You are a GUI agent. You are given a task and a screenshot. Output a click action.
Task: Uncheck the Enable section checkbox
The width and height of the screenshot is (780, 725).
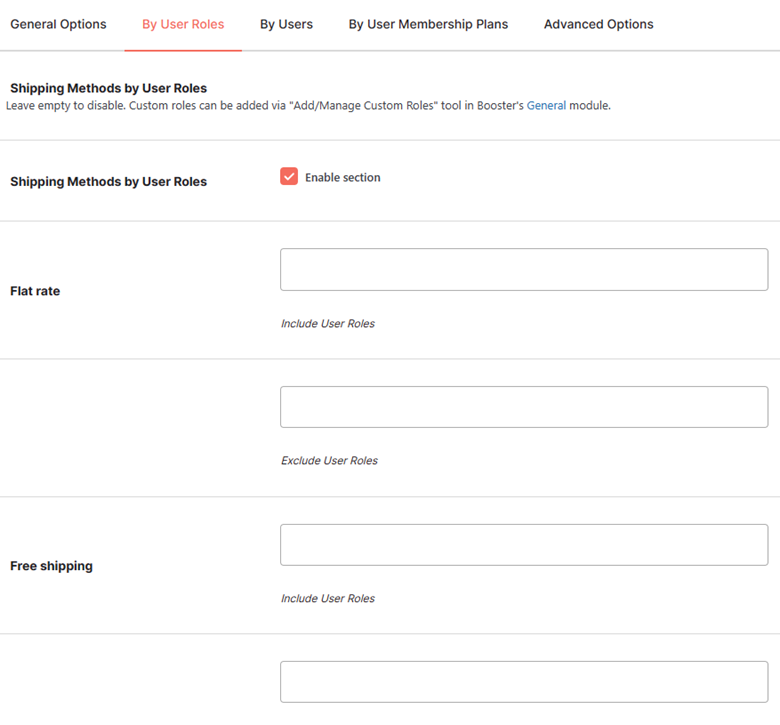pos(289,176)
